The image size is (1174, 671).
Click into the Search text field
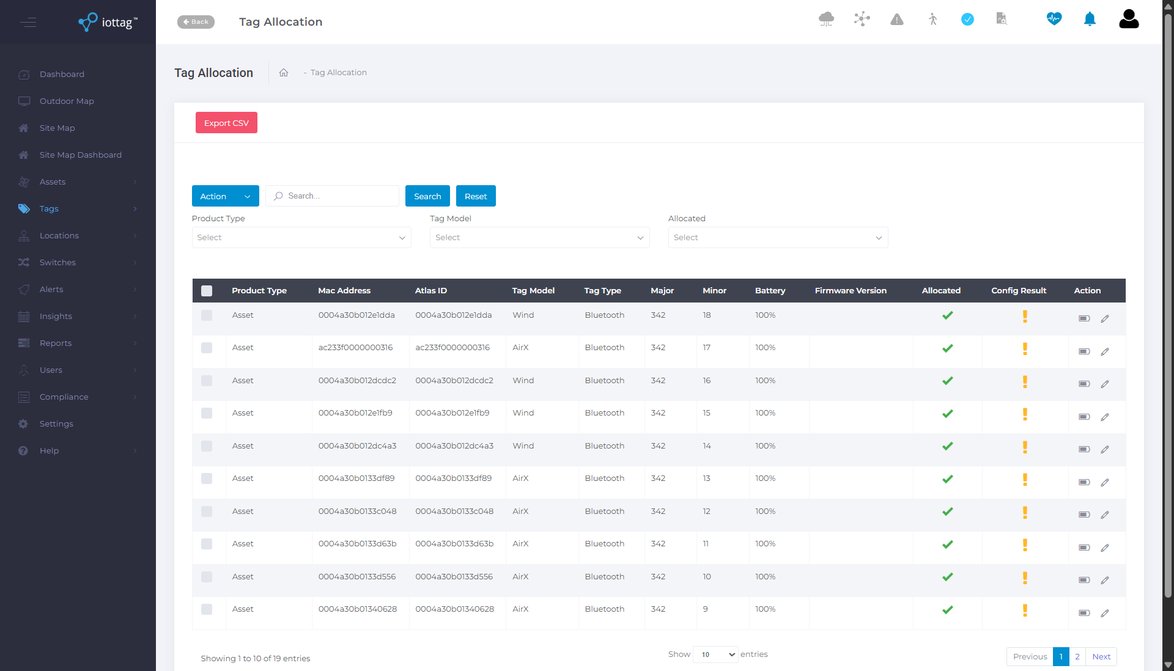click(332, 196)
